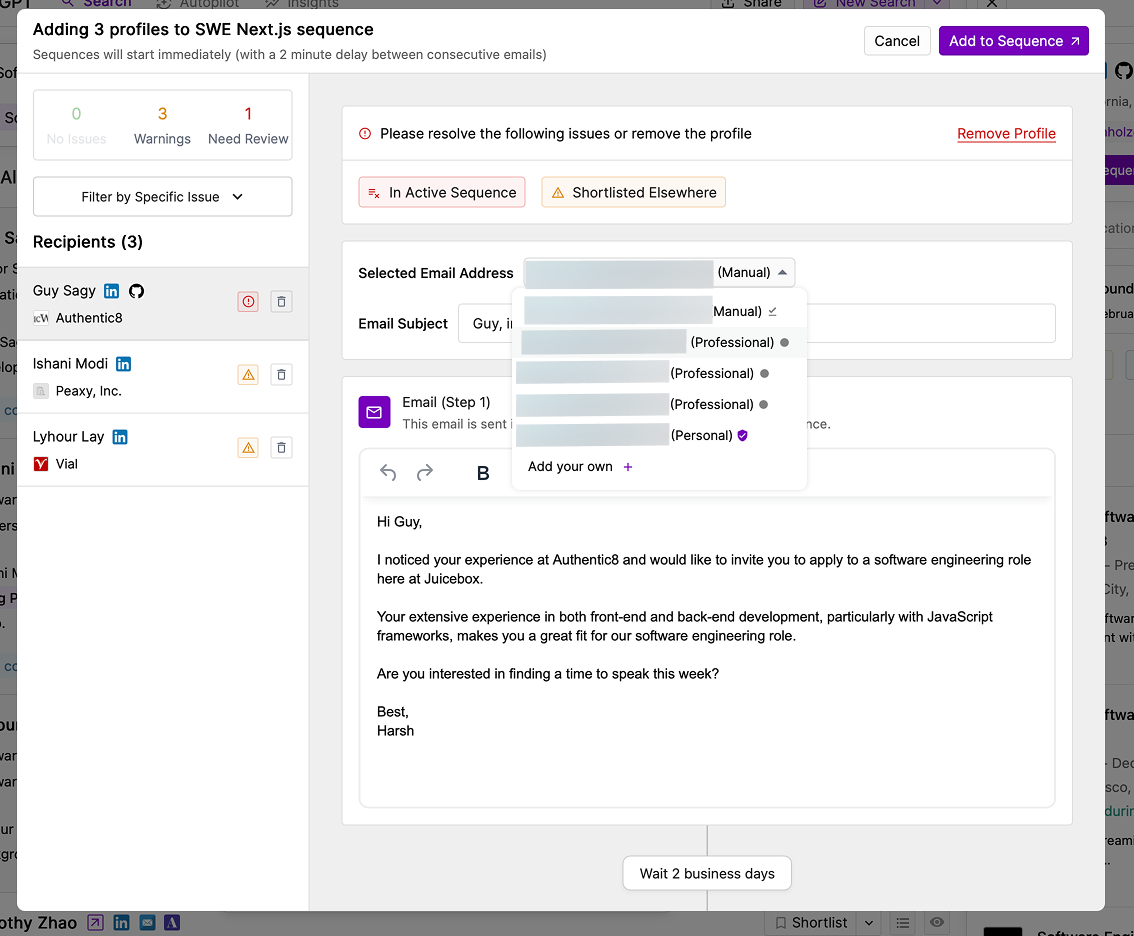Click the Shortlisted Elsewhere tag
The height and width of the screenshot is (936, 1134).
(634, 192)
